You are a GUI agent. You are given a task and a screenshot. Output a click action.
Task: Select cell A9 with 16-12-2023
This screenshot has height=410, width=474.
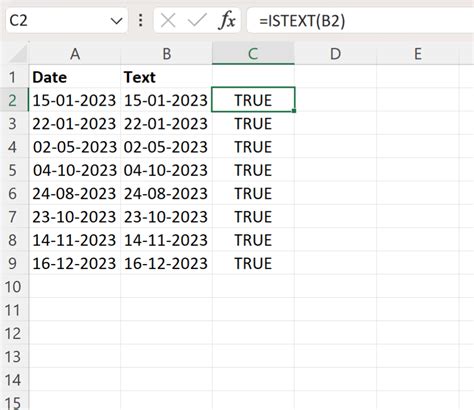tap(75, 263)
